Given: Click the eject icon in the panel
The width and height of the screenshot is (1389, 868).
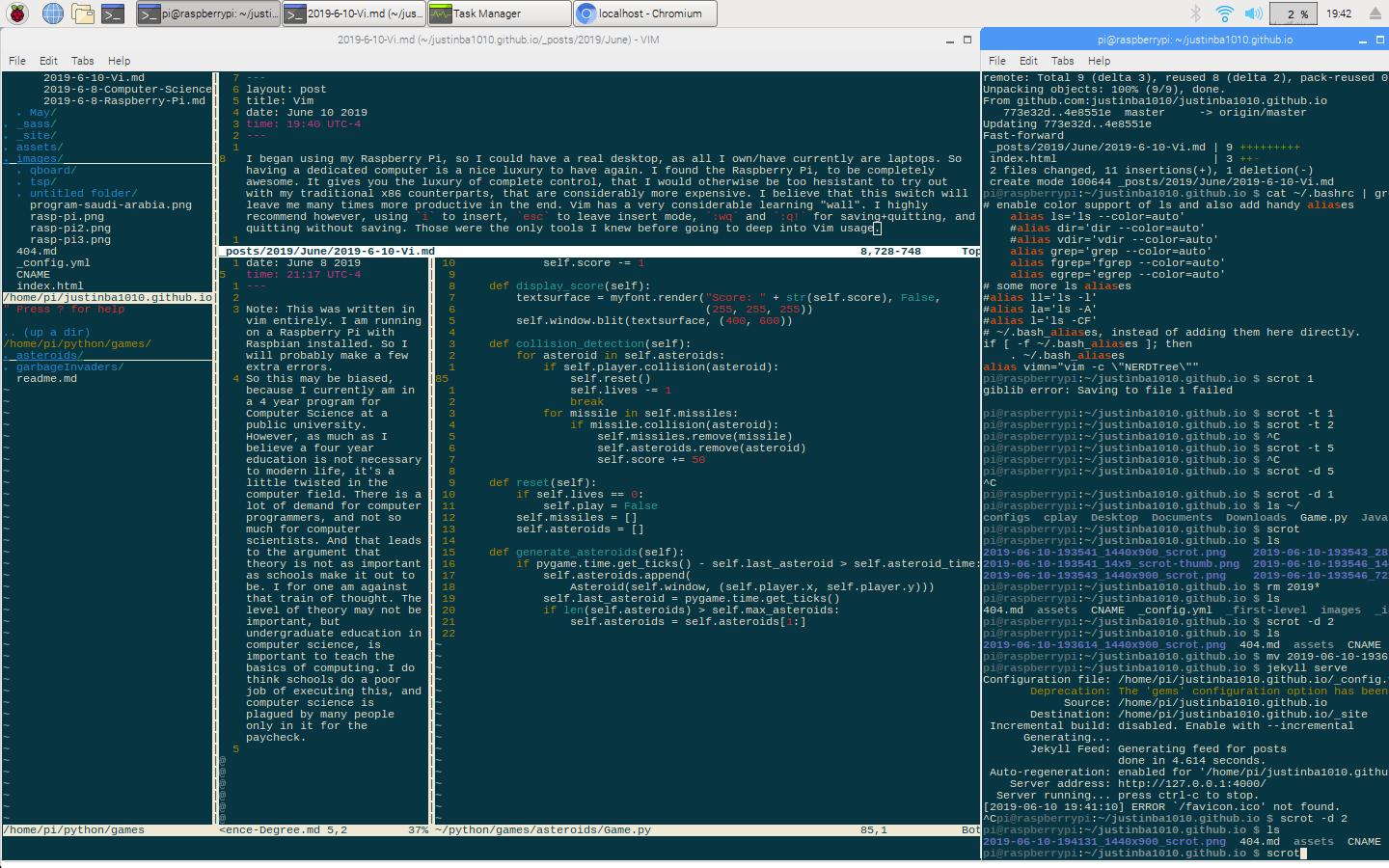Looking at the screenshot, I should [1375, 14].
